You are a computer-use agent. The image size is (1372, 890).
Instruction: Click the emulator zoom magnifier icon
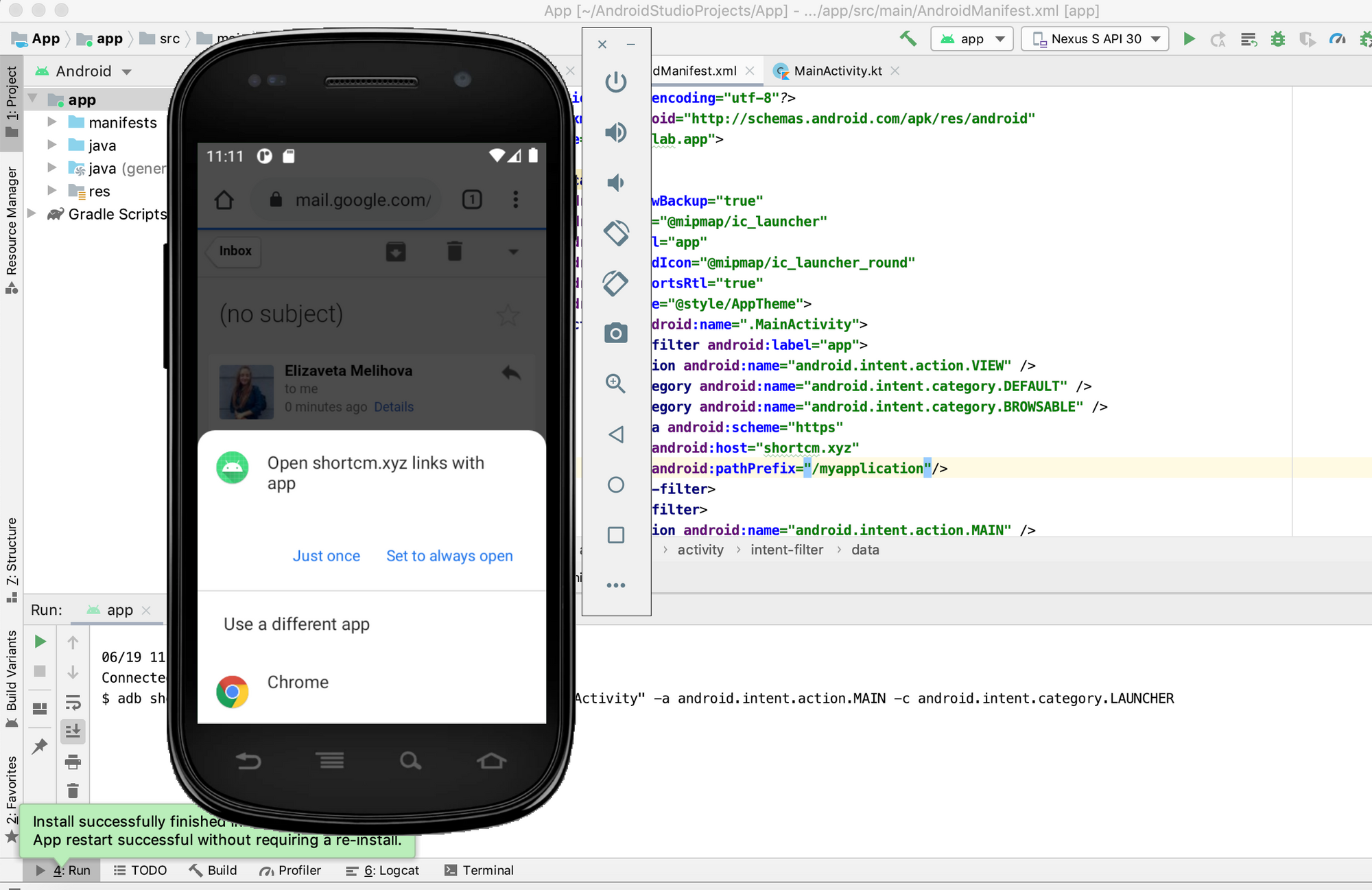615,384
